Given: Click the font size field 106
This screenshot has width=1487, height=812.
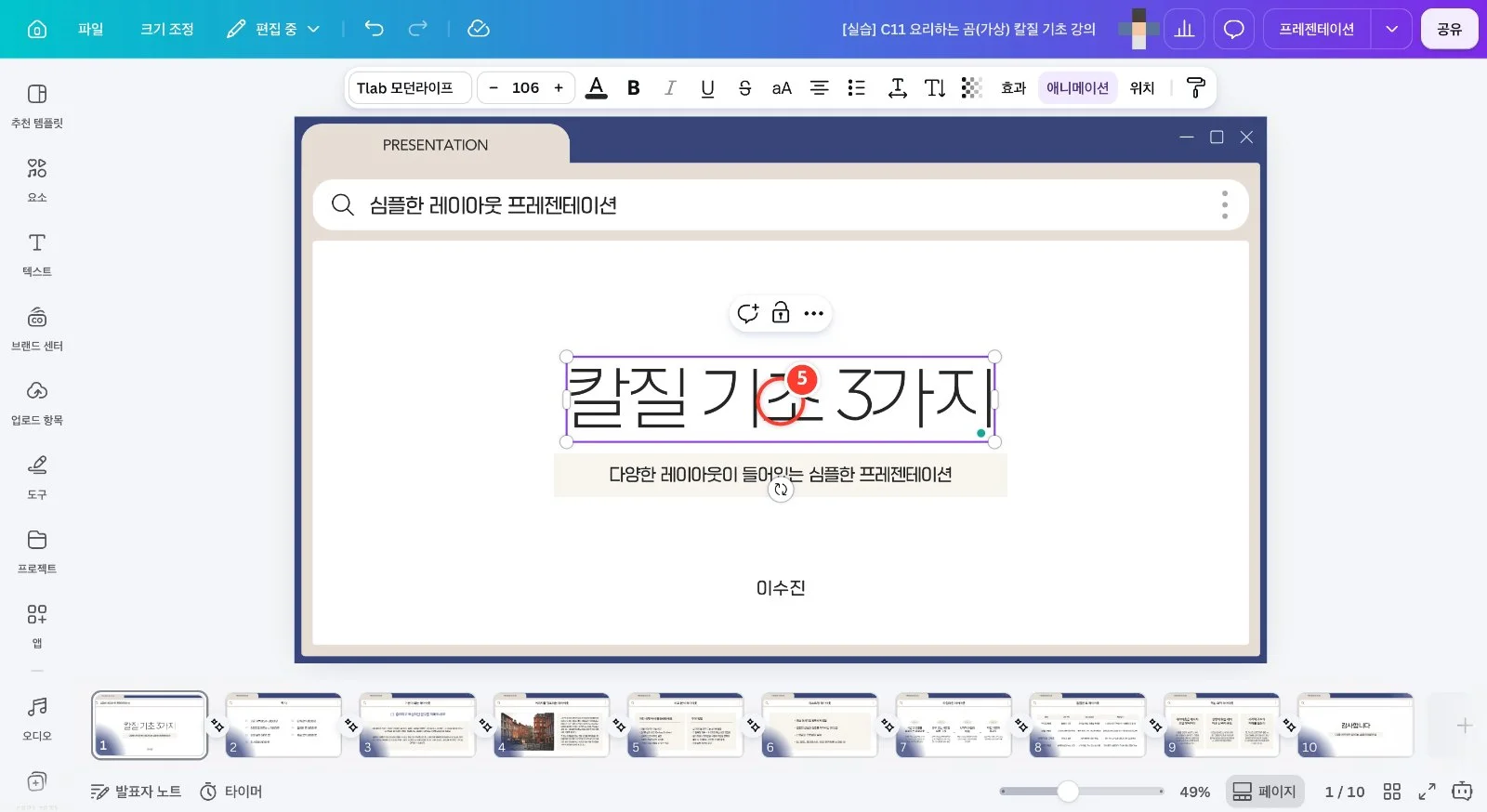Looking at the screenshot, I should pos(525,88).
